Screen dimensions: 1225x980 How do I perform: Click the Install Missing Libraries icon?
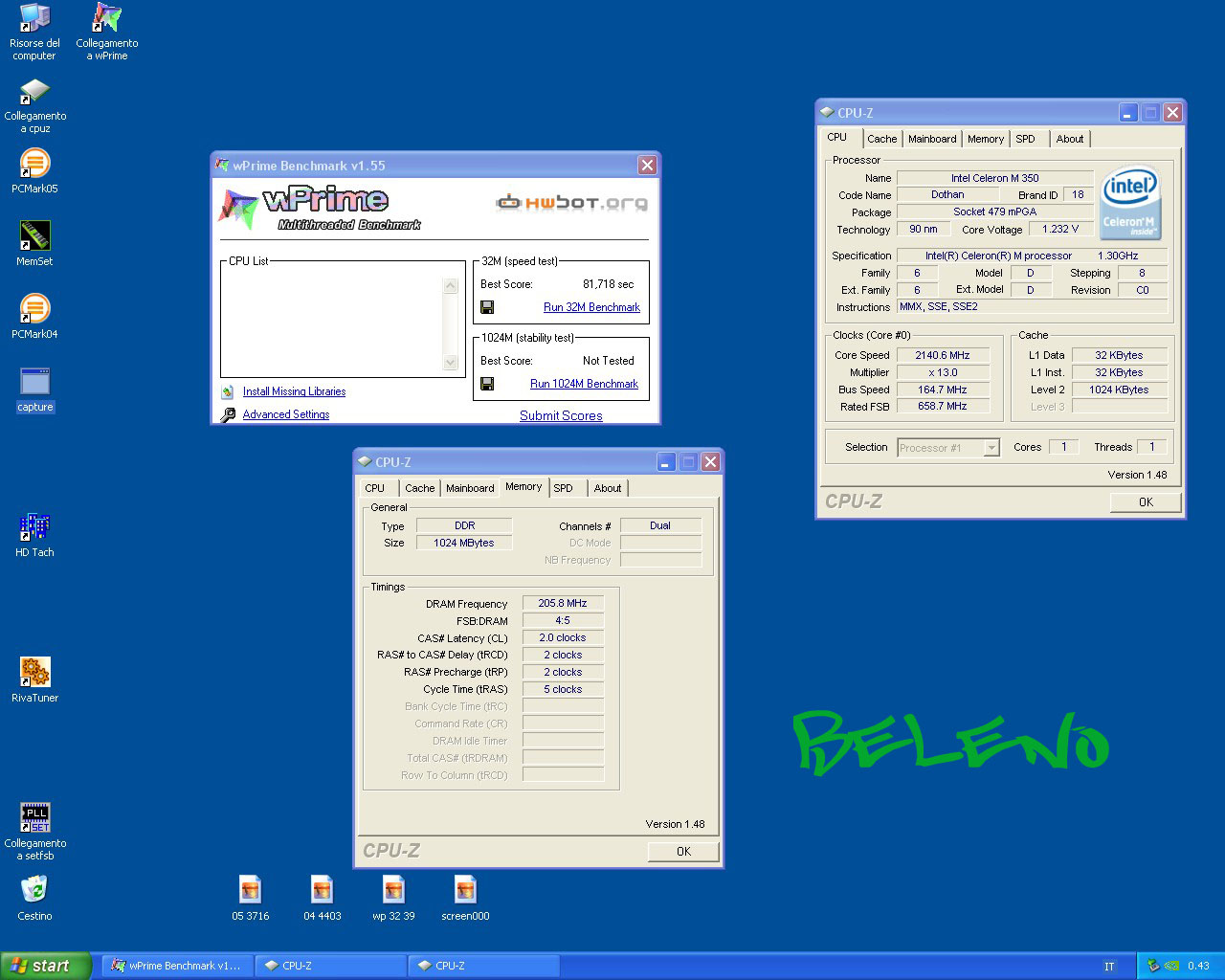point(228,391)
